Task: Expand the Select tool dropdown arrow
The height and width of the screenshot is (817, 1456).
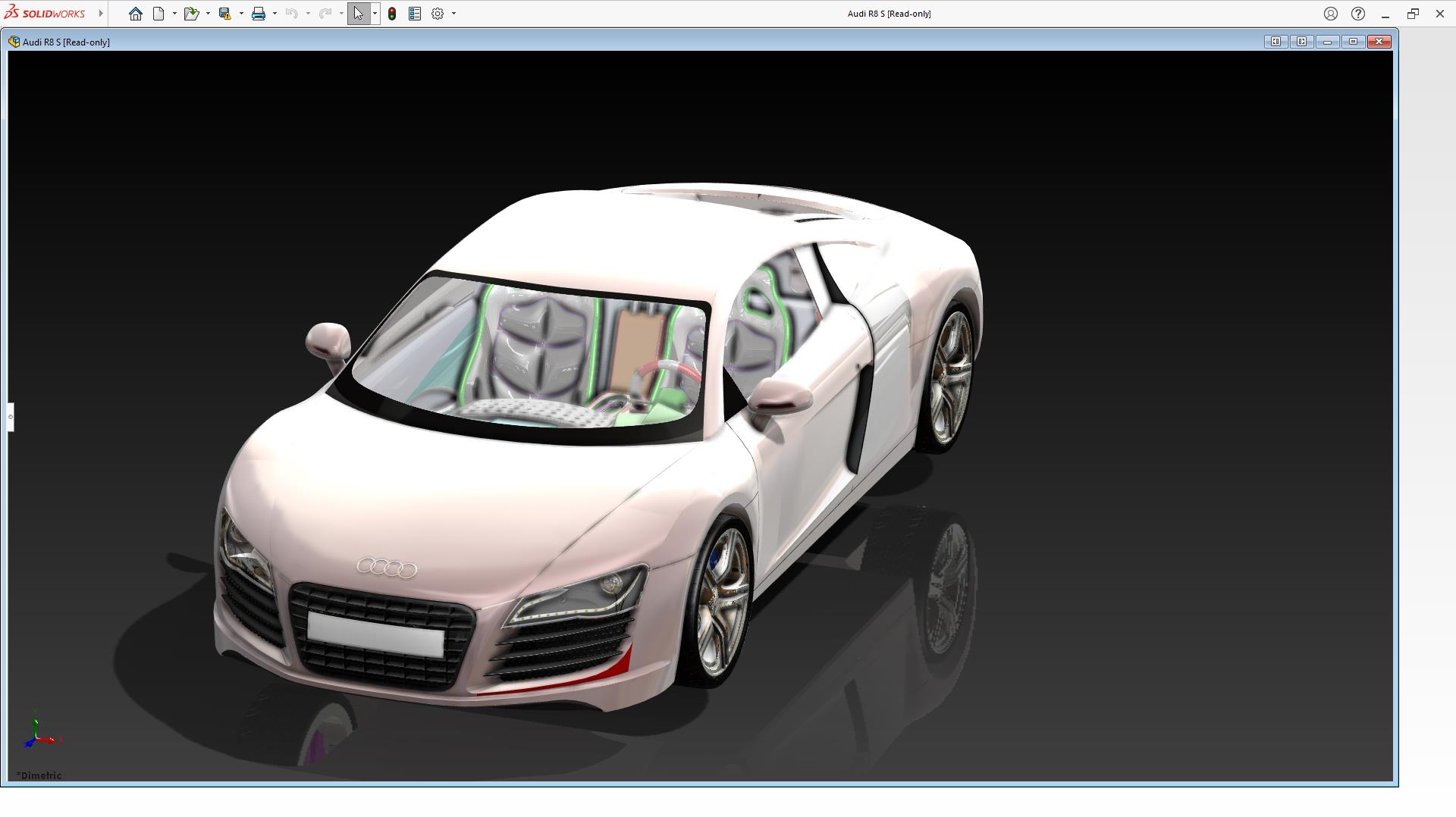Action: 375,14
